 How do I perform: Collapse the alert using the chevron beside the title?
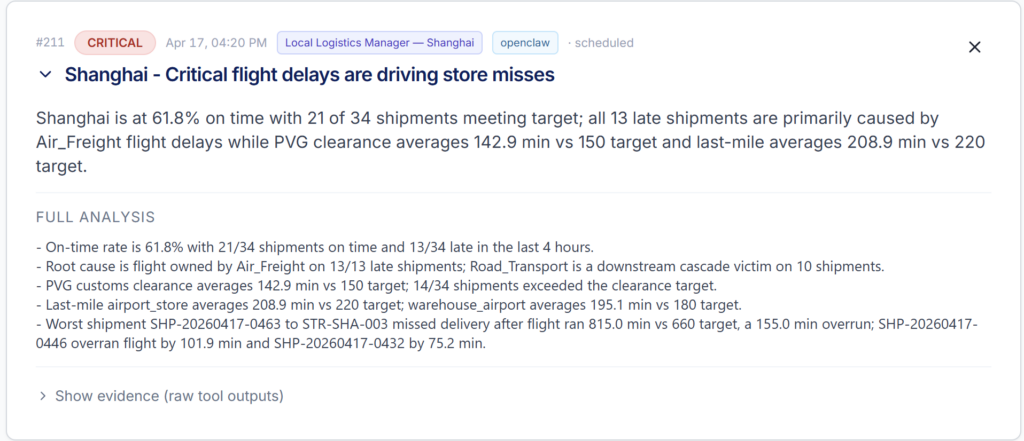tap(45, 75)
